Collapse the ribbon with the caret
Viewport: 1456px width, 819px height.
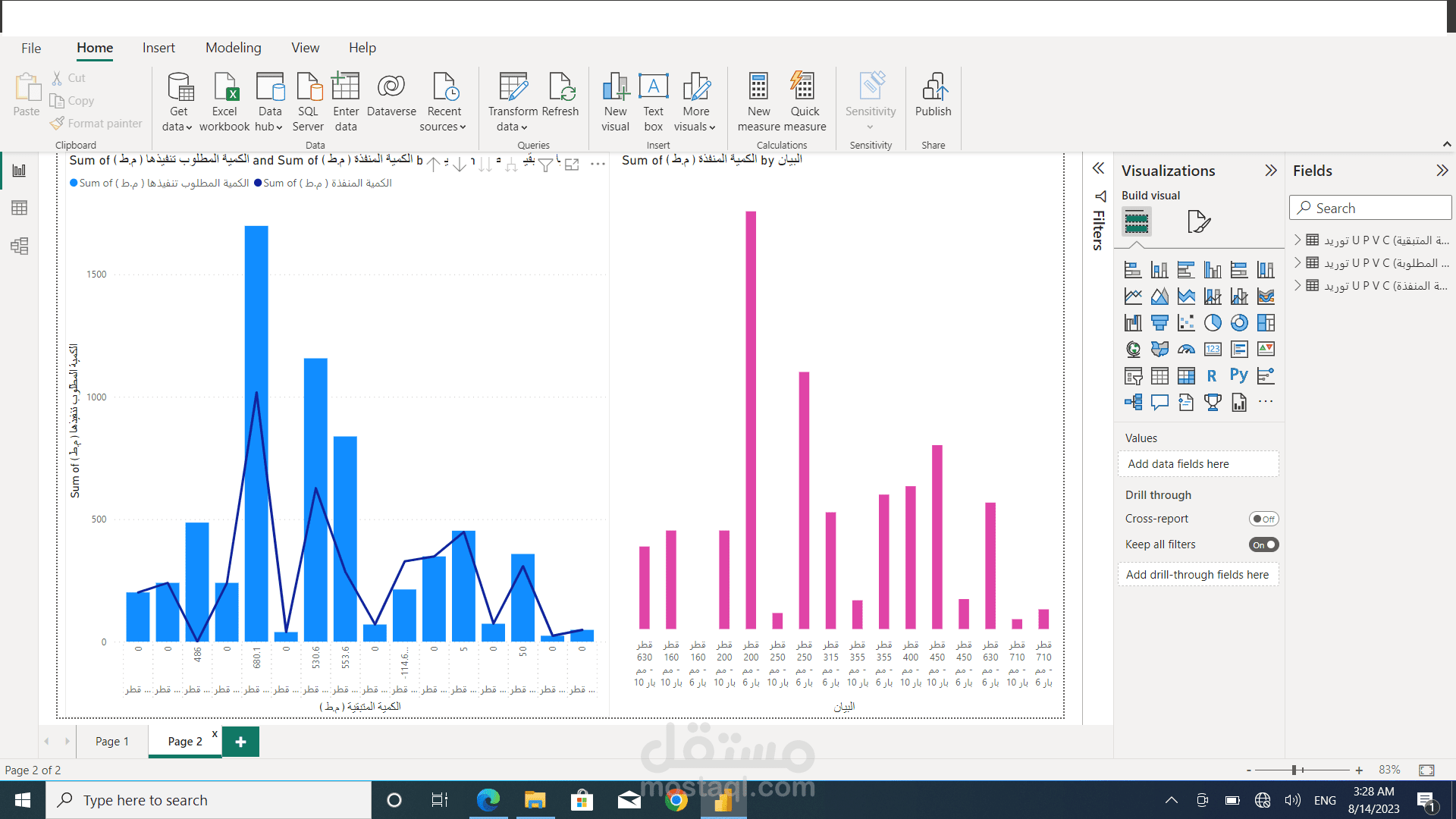(x=1446, y=144)
